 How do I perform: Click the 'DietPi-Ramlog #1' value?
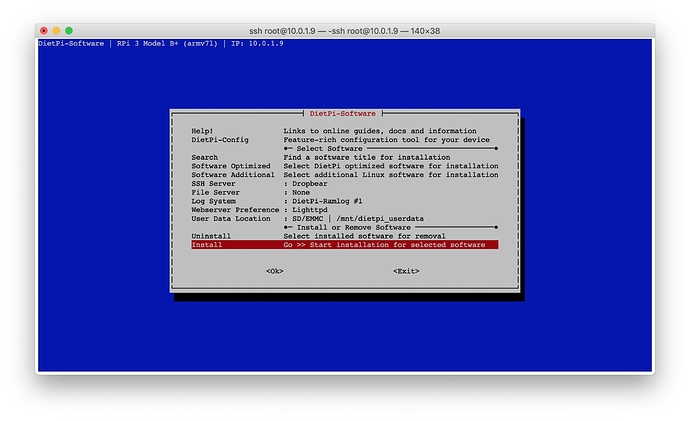[x=327, y=201]
